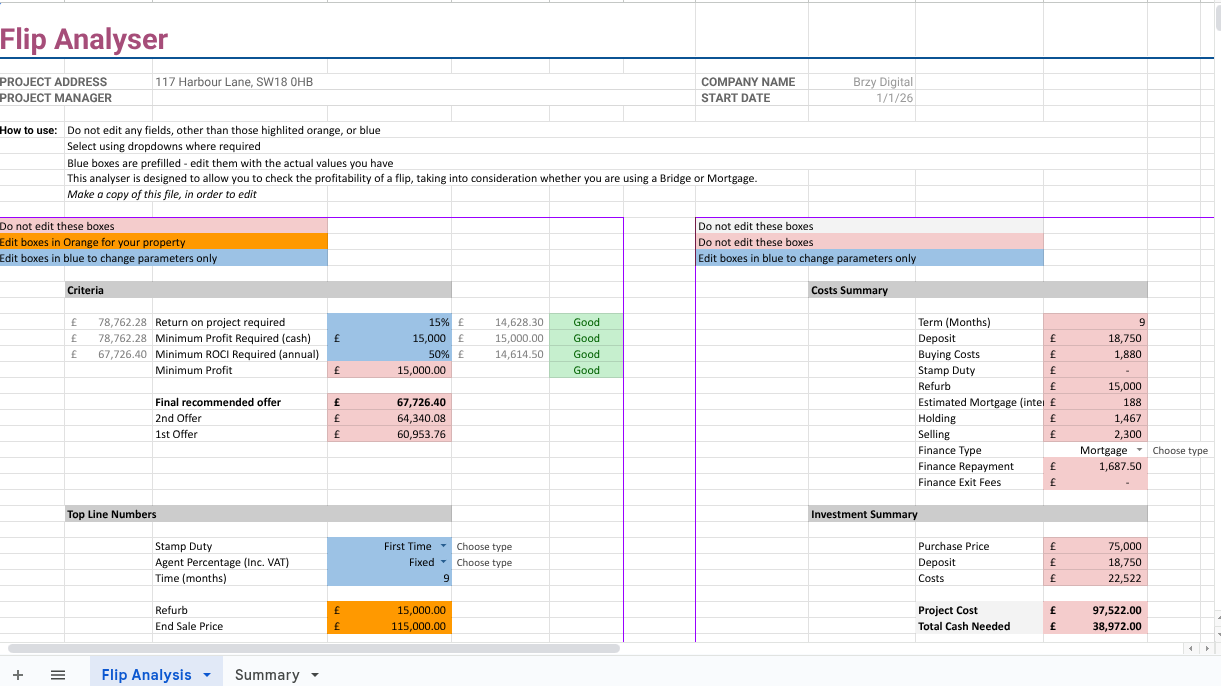Open Summary tab dropdown arrow
Image resolution: width=1221 pixels, height=686 pixels.
pyautogui.click(x=315, y=675)
